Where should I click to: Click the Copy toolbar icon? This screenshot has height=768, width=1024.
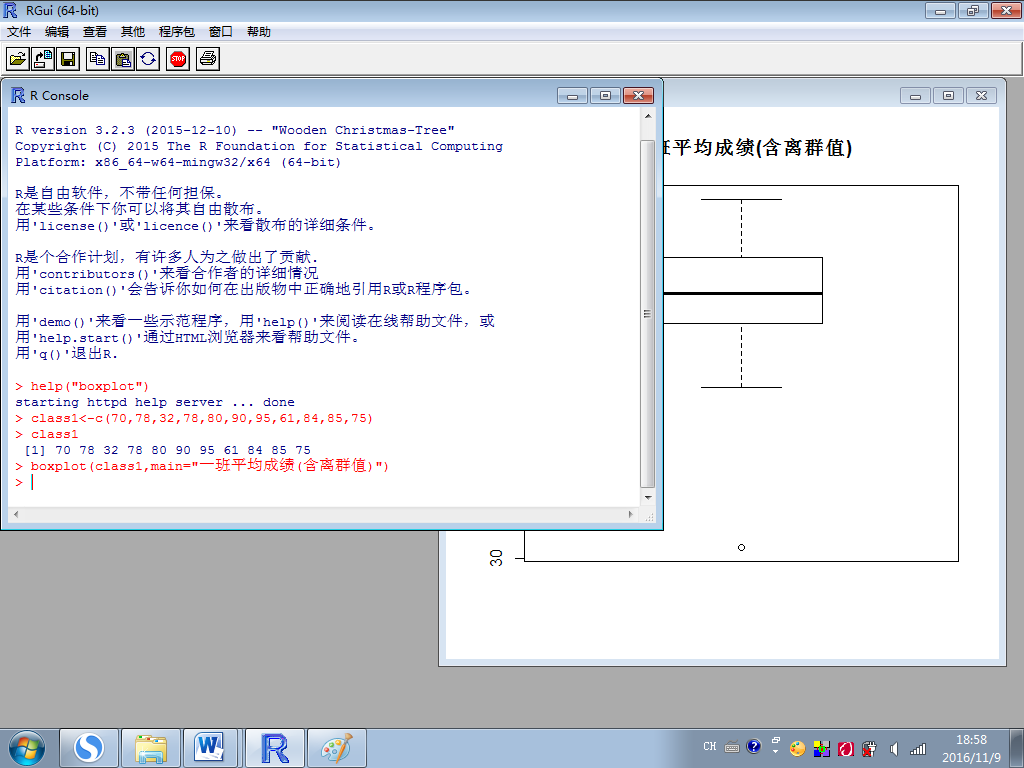coord(98,59)
